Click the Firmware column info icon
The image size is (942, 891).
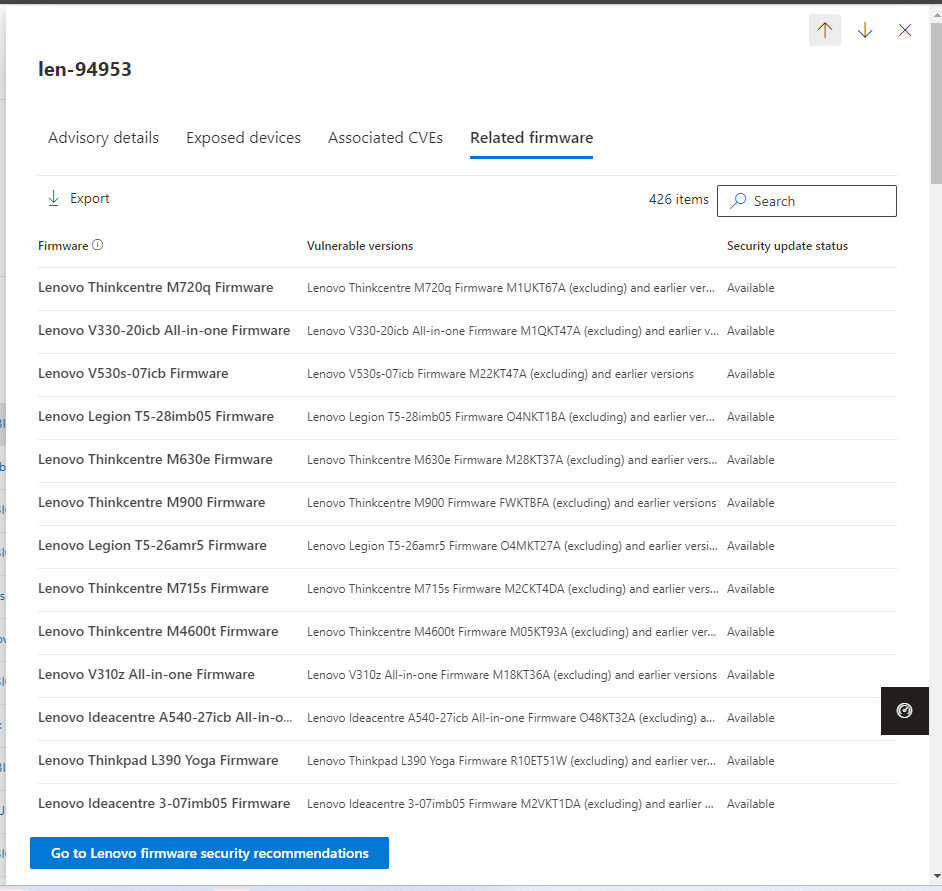[97, 245]
